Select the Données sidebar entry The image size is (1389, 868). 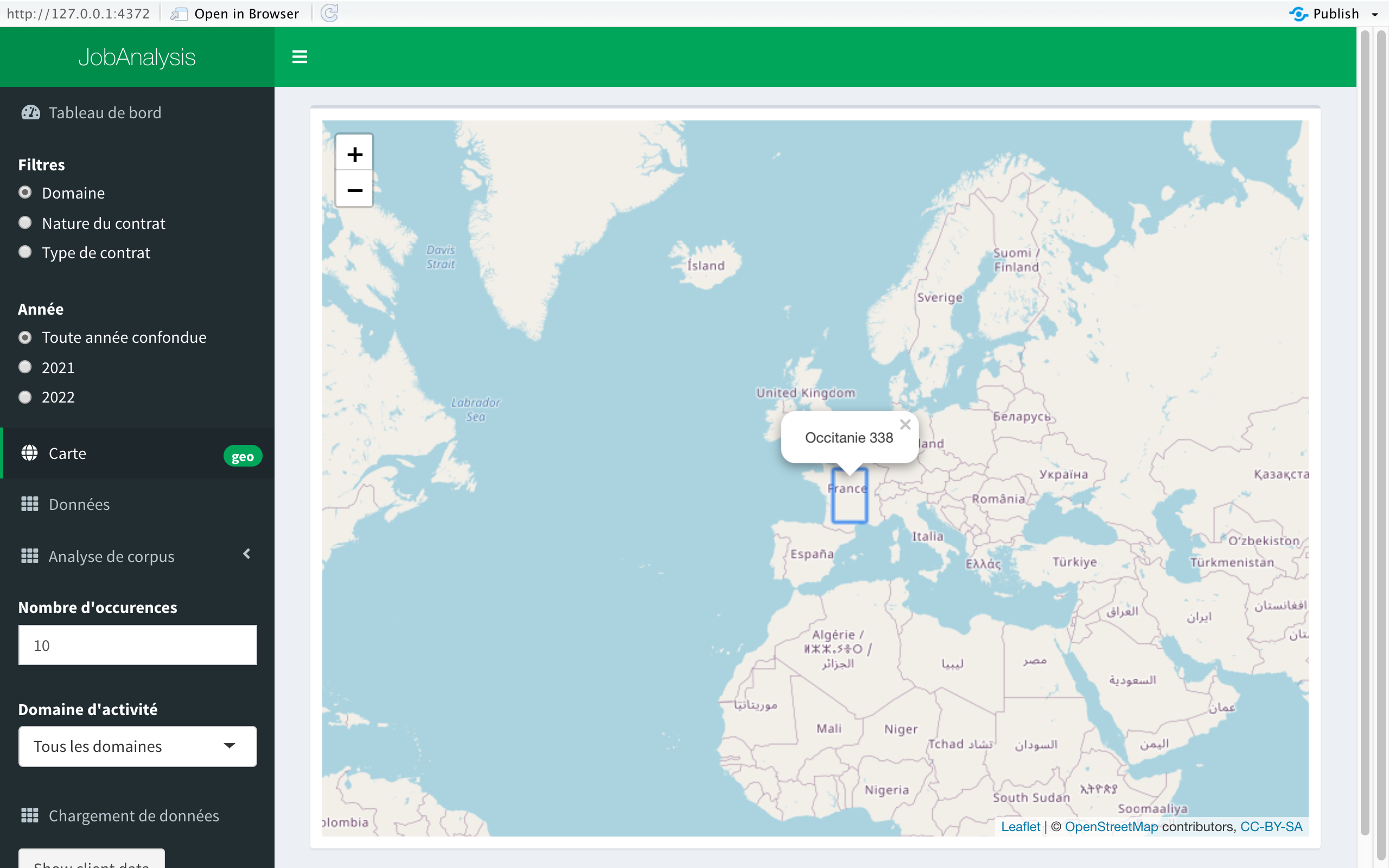point(79,504)
